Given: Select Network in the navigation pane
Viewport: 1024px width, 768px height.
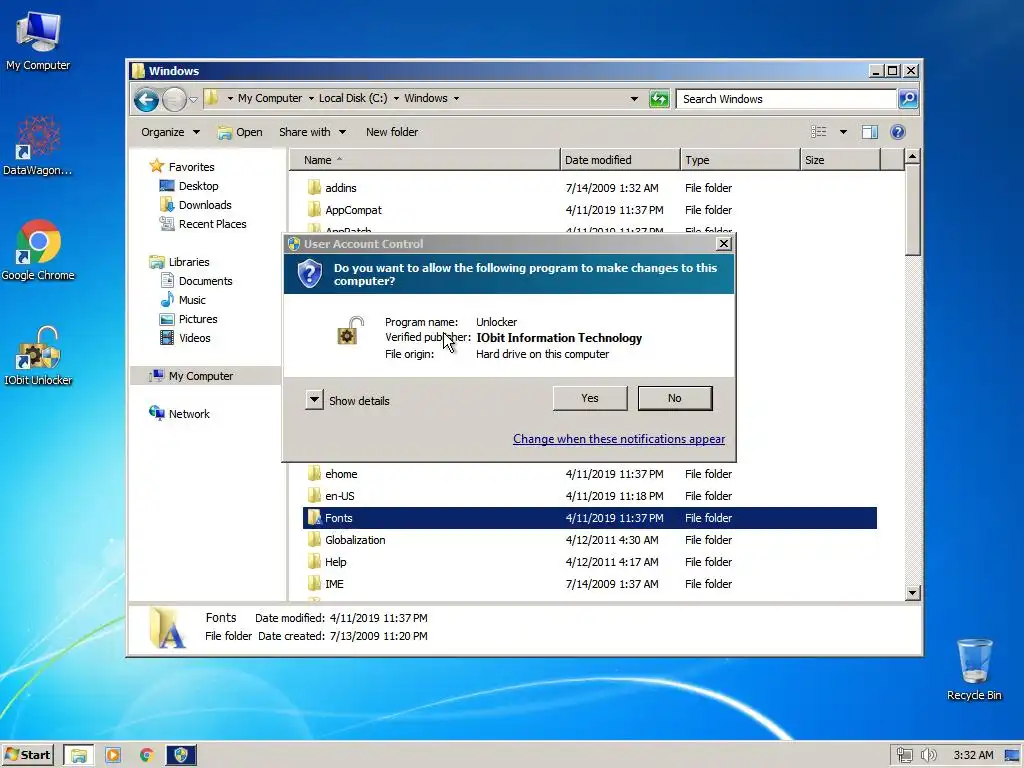Looking at the screenshot, I should point(179,413).
